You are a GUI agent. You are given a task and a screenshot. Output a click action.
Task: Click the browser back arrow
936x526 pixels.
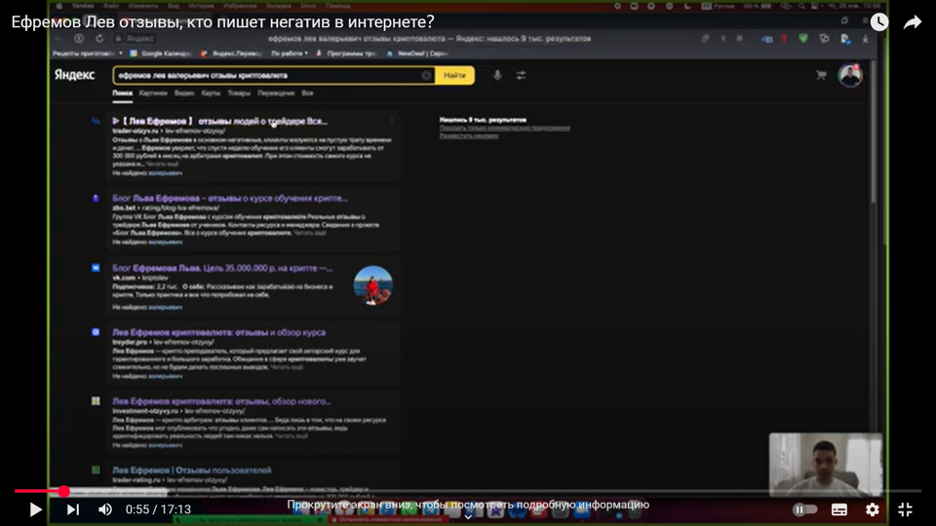(x=58, y=38)
